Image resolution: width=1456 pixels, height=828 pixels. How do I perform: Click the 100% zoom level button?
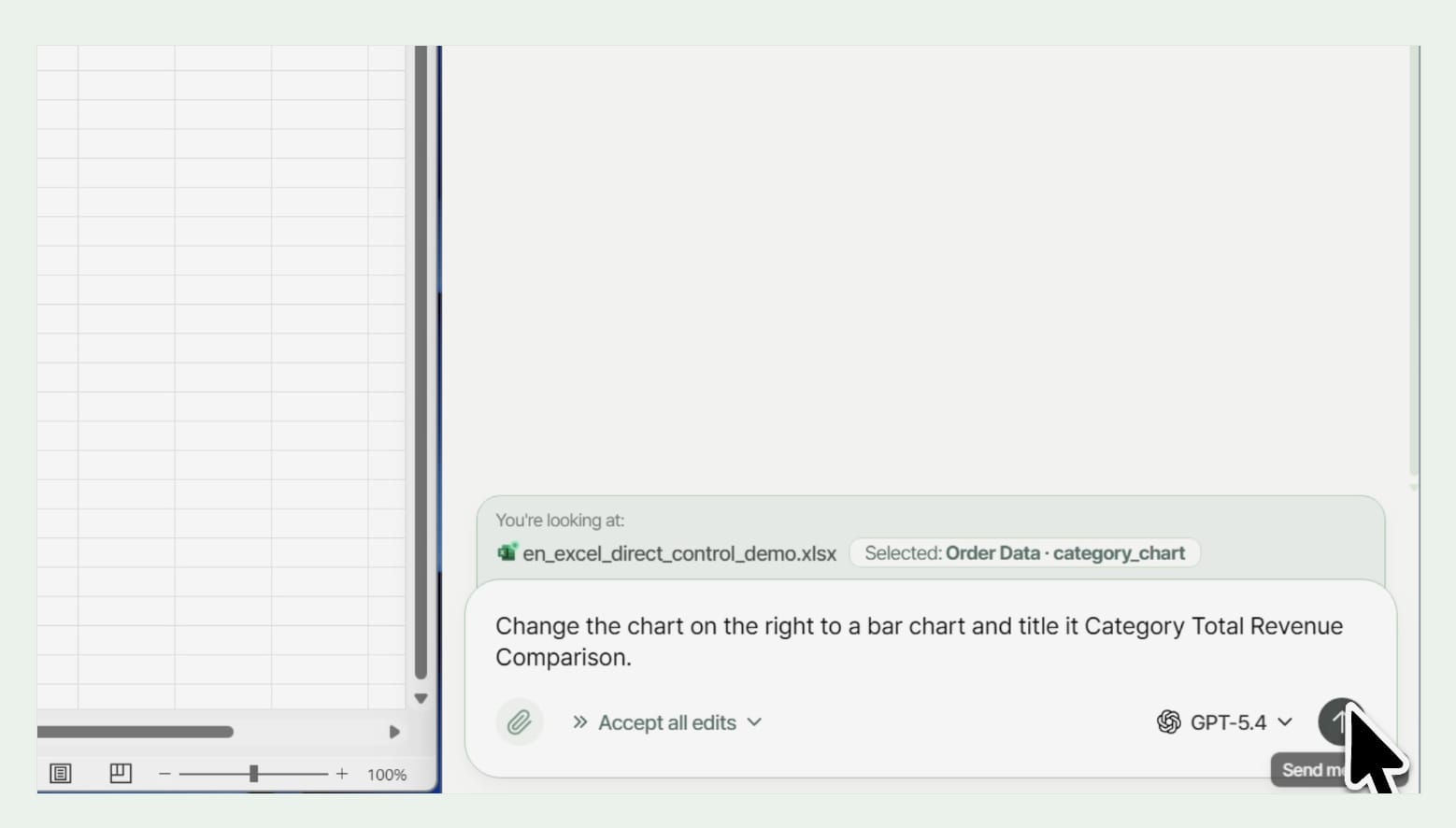point(387,775)
